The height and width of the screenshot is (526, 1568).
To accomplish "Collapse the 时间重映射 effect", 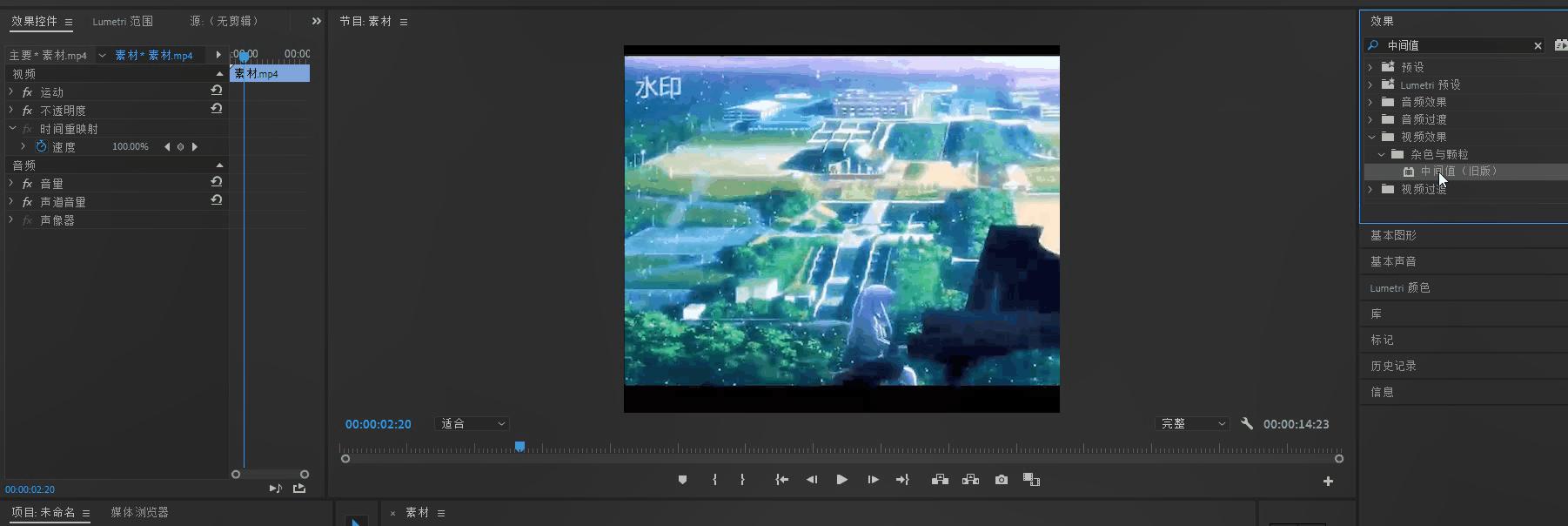I will pos(12,128).
